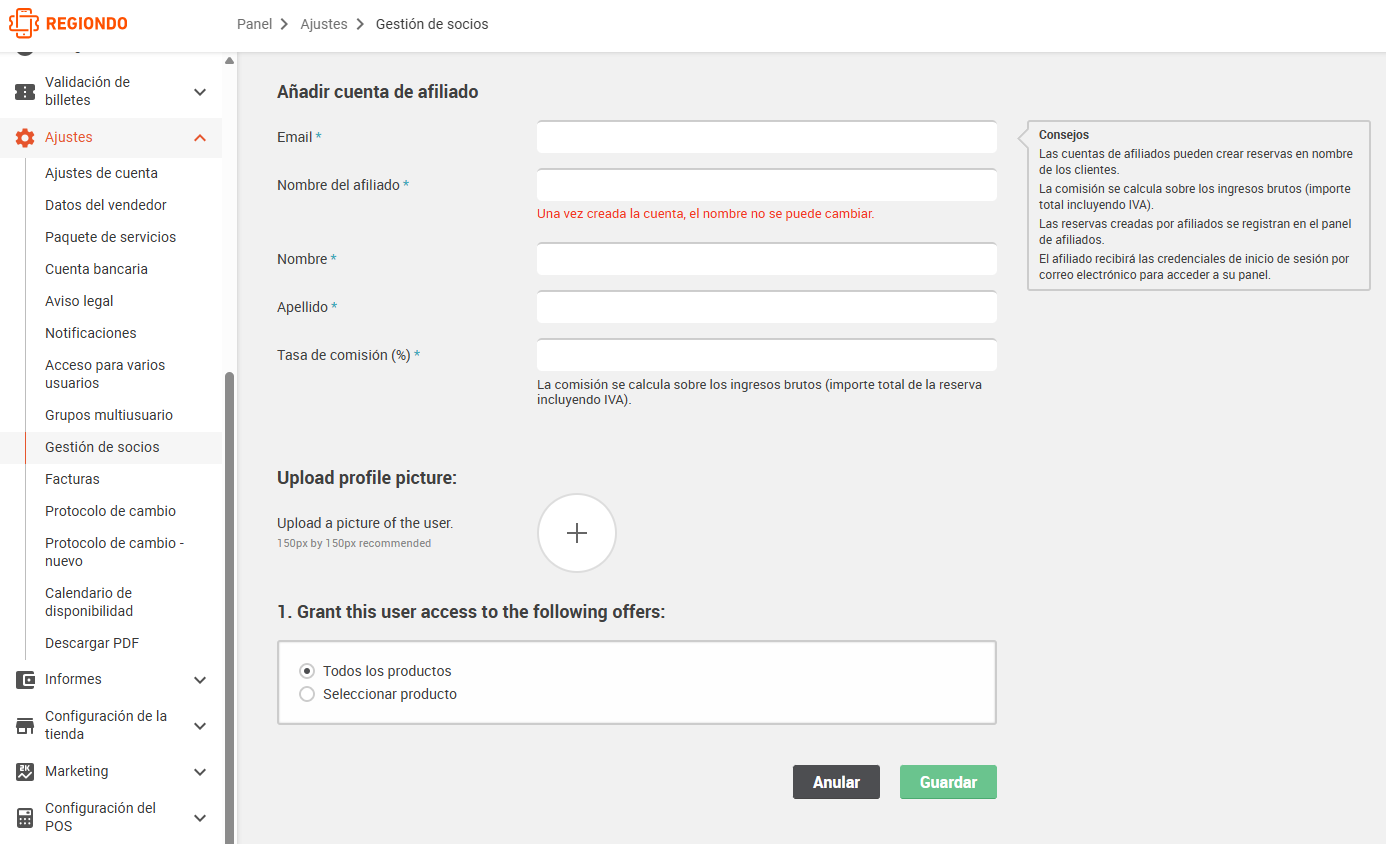Open Acceso para varios usuarios
Screen dimensions: 1386x844
coord(105,374)
